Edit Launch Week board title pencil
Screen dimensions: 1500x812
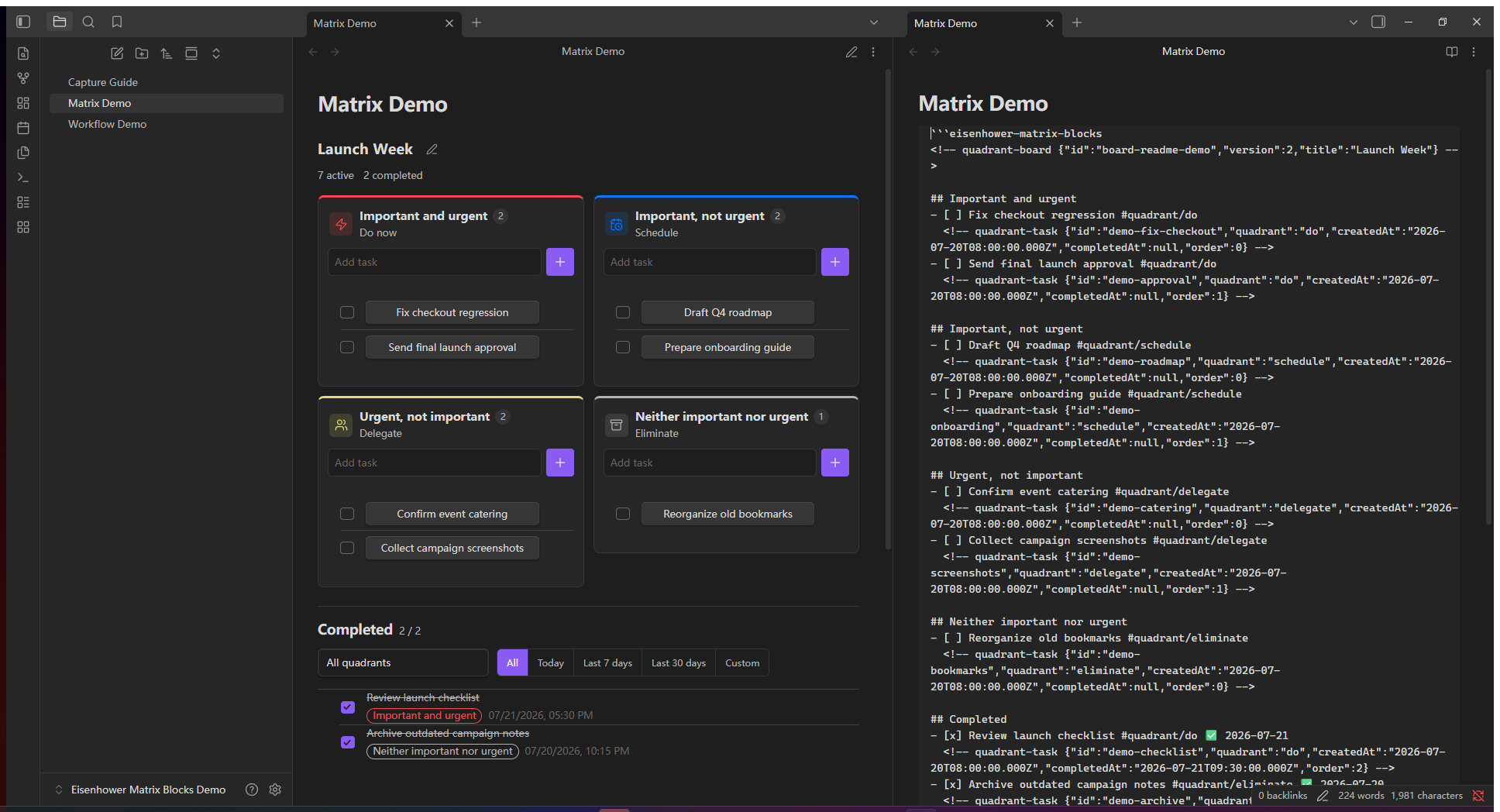point(432,150)
